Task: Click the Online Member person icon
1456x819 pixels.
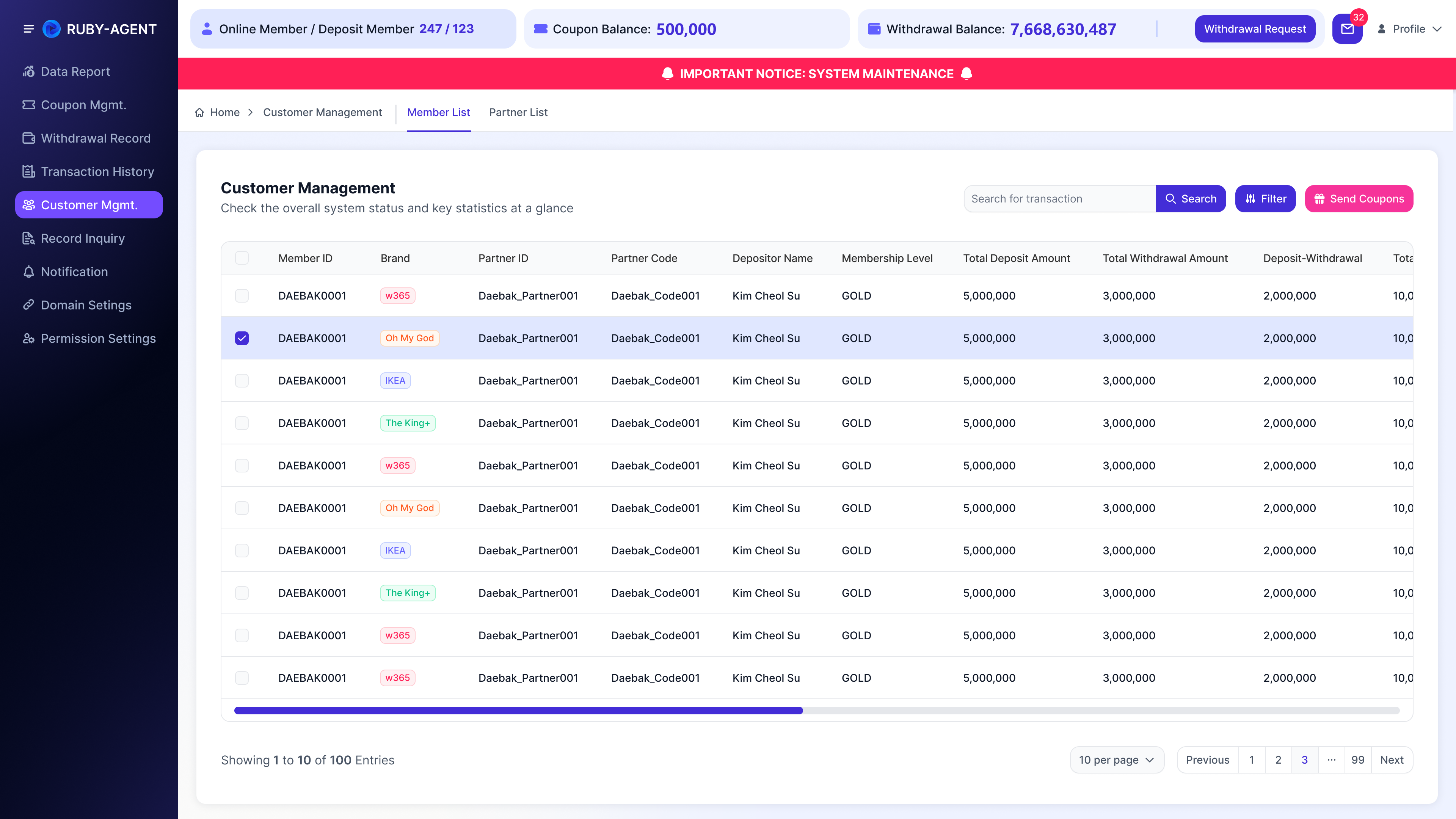Action: coord(207,29)
